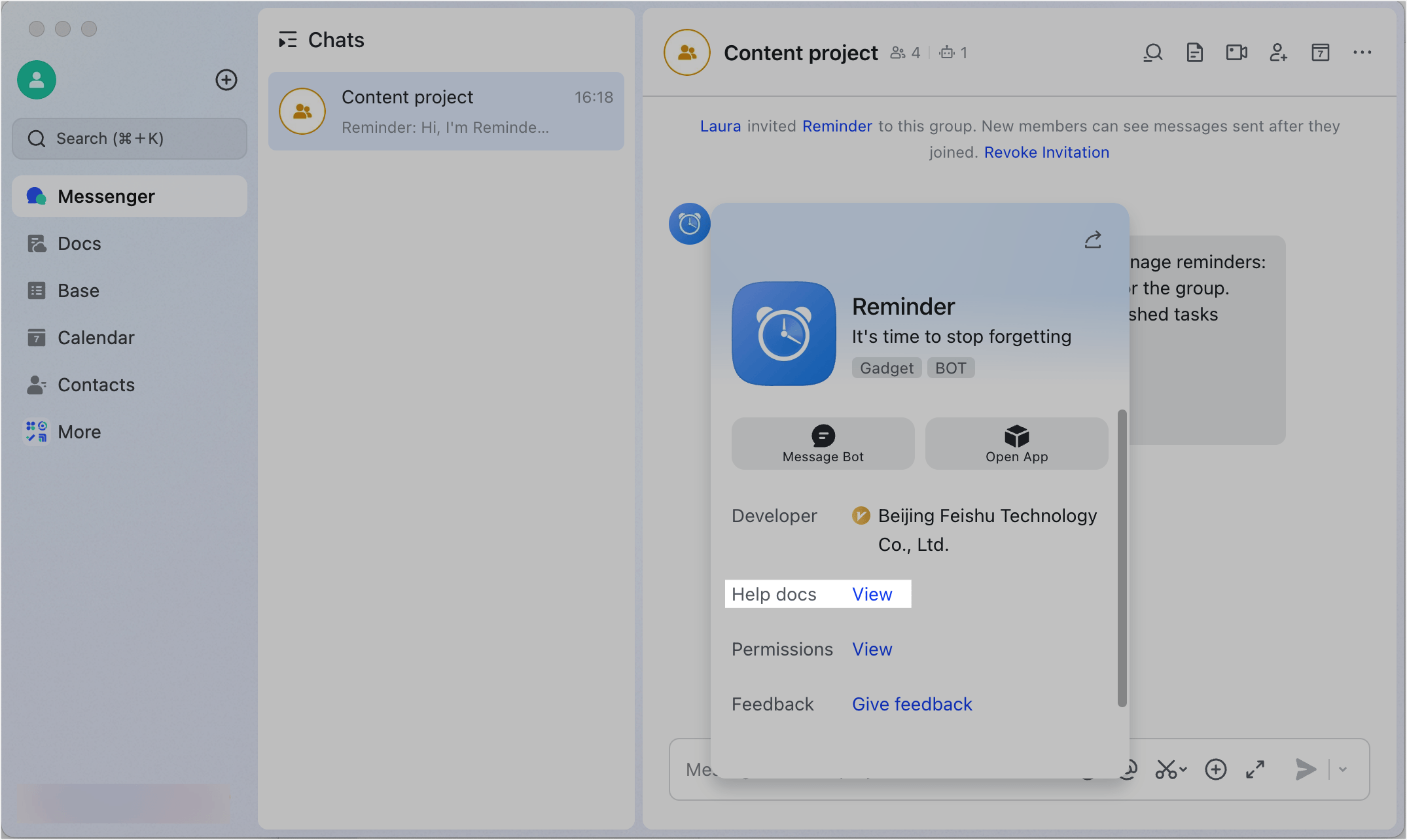1407x840 pixels.
Task: Switch to Messenger in the sidebar
Action: 106,196
